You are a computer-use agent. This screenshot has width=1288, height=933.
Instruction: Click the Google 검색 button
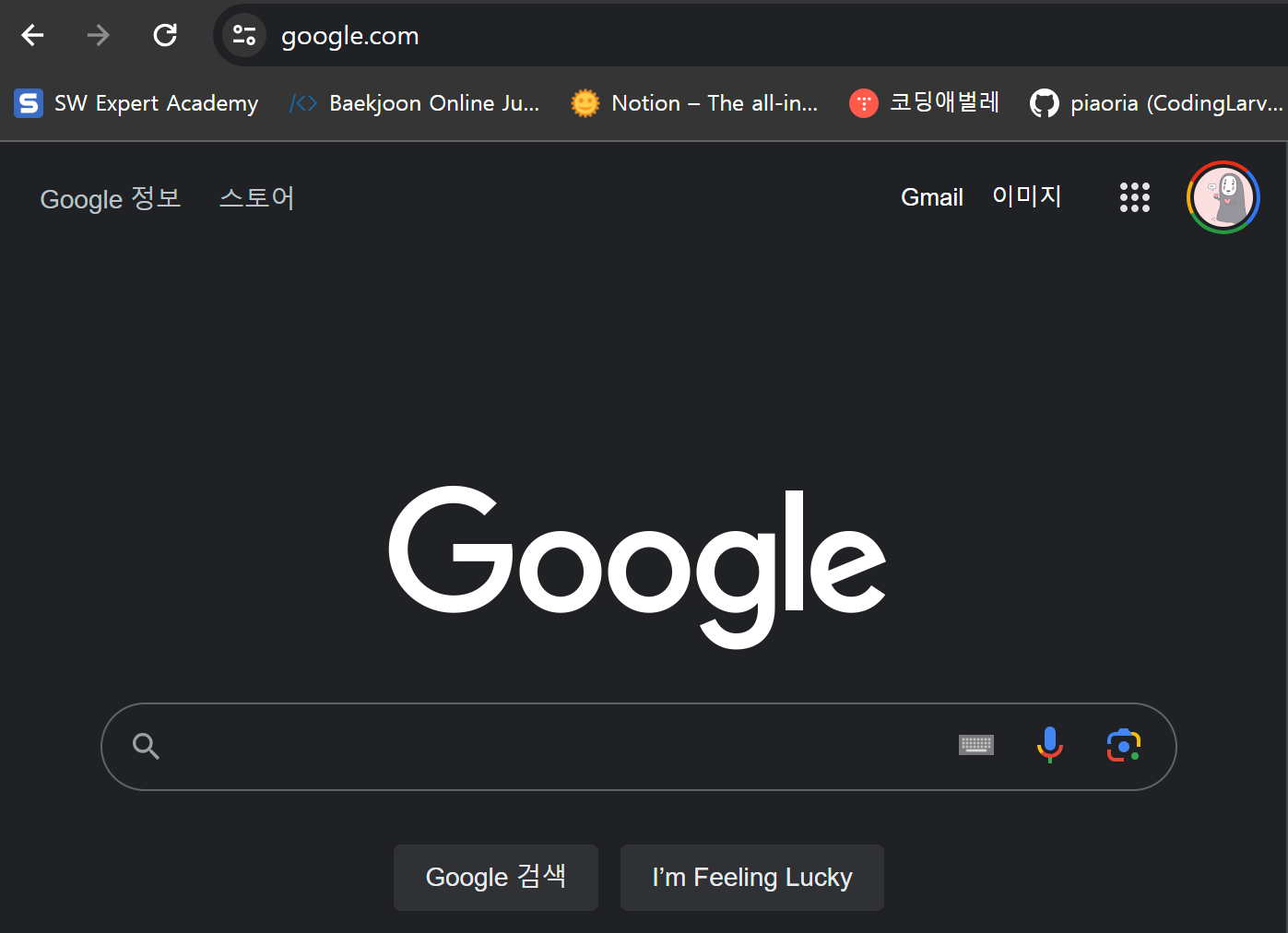coord(496,878)
